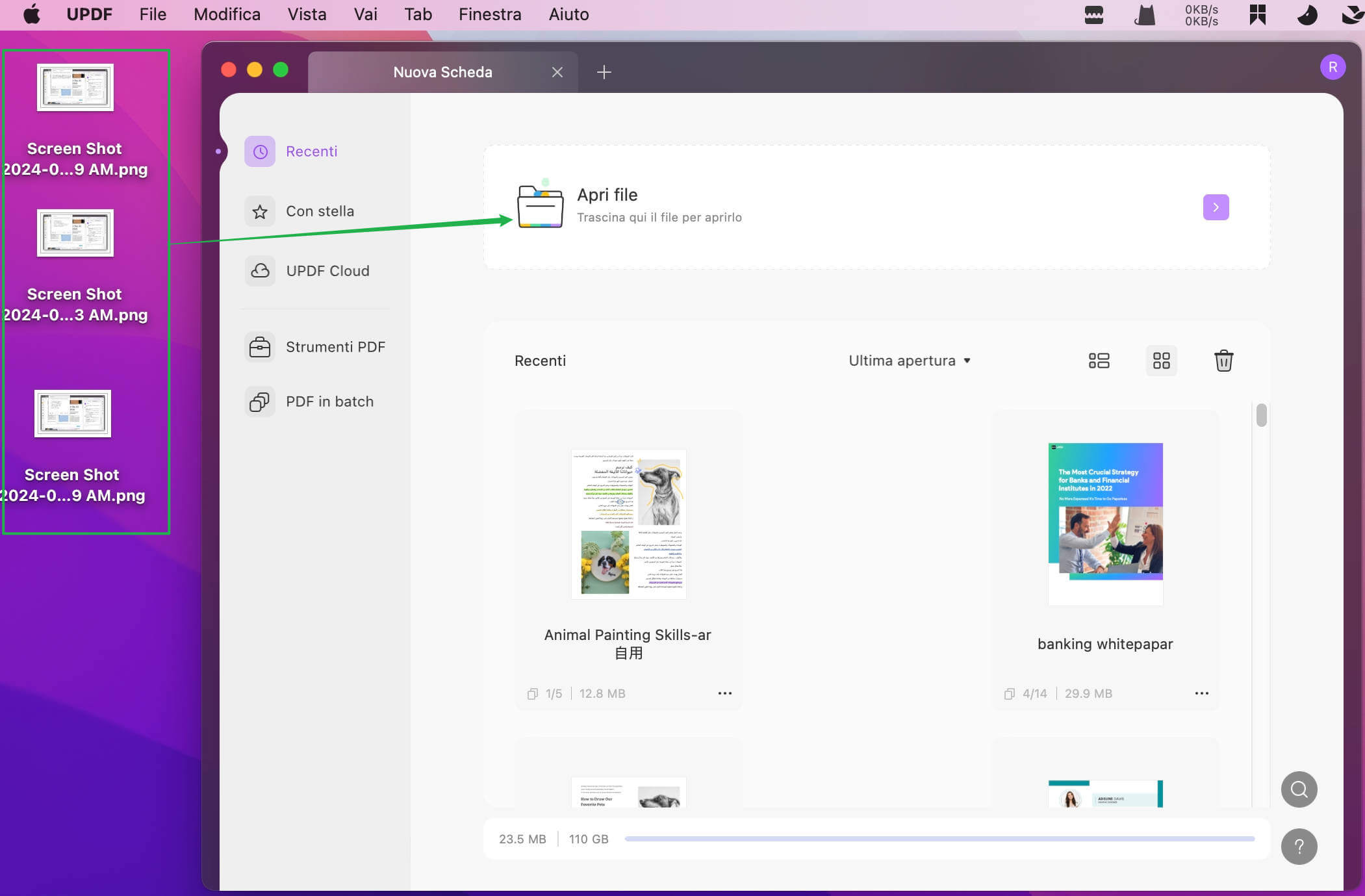Click the network speed indicator in menu bar
The height and width of the screenshot is (896, 1365).
point(1201,15)
